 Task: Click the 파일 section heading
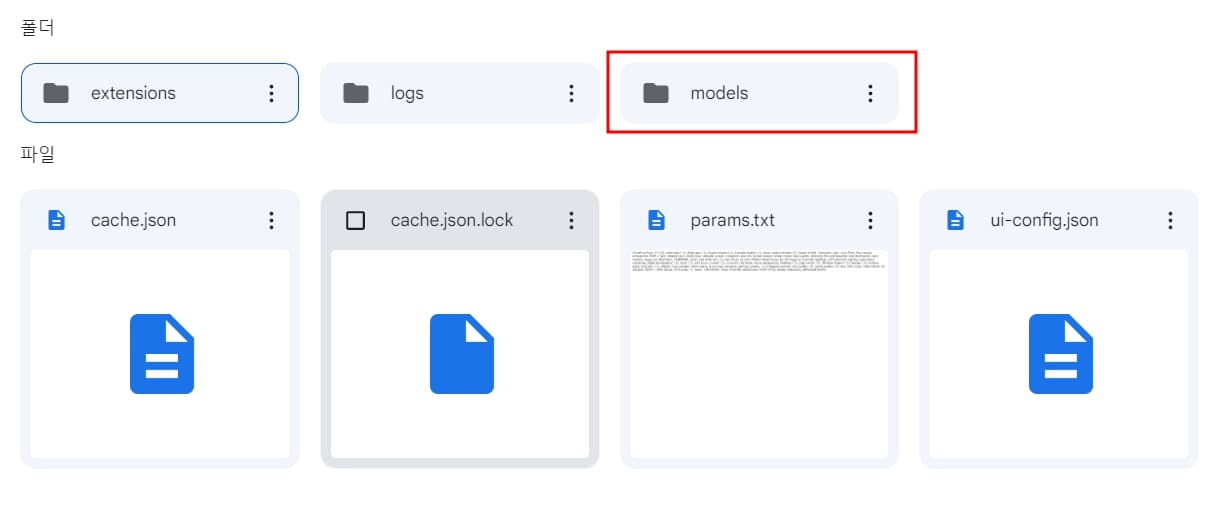(x=37, y=154)
